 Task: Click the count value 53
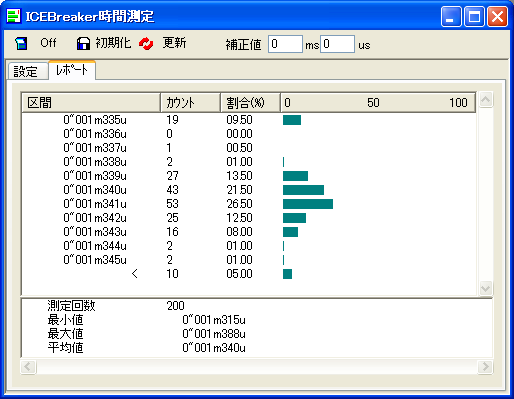pos(172,204)
